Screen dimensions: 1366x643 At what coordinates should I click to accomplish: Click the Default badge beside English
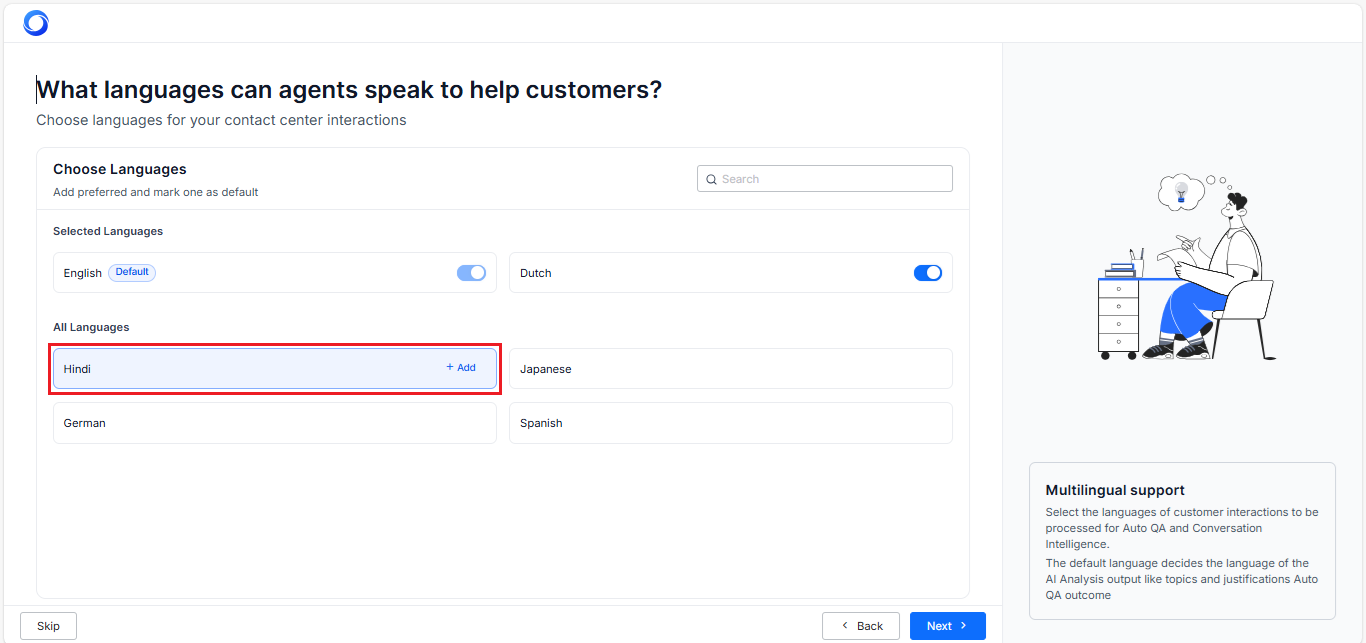[x=132, y=272]
